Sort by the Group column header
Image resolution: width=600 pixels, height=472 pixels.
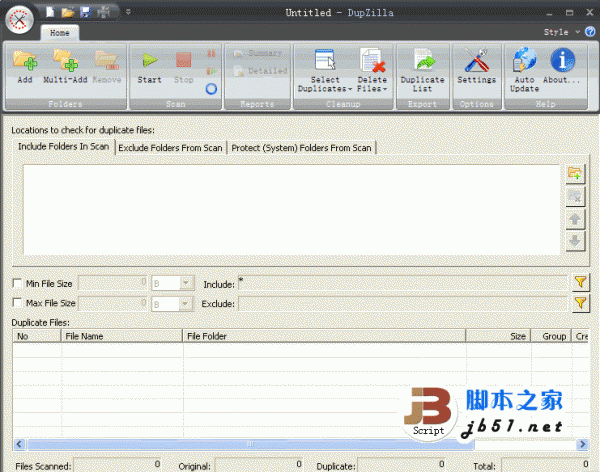coord(551,336)
